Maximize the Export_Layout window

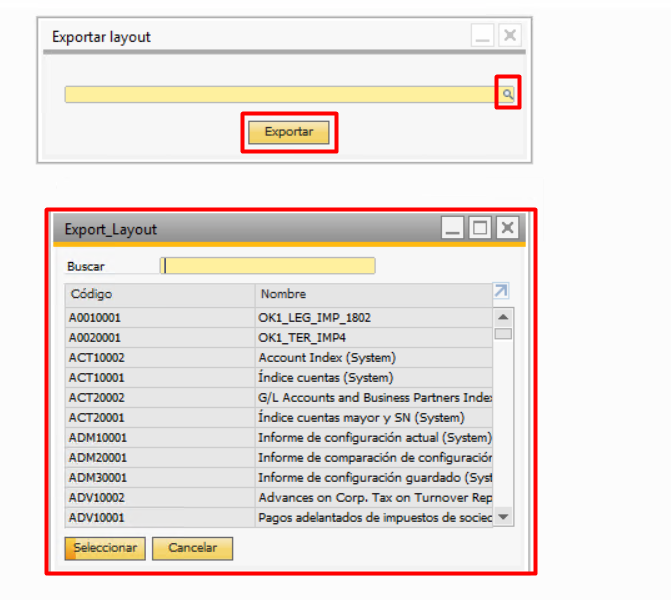point(481,229)
